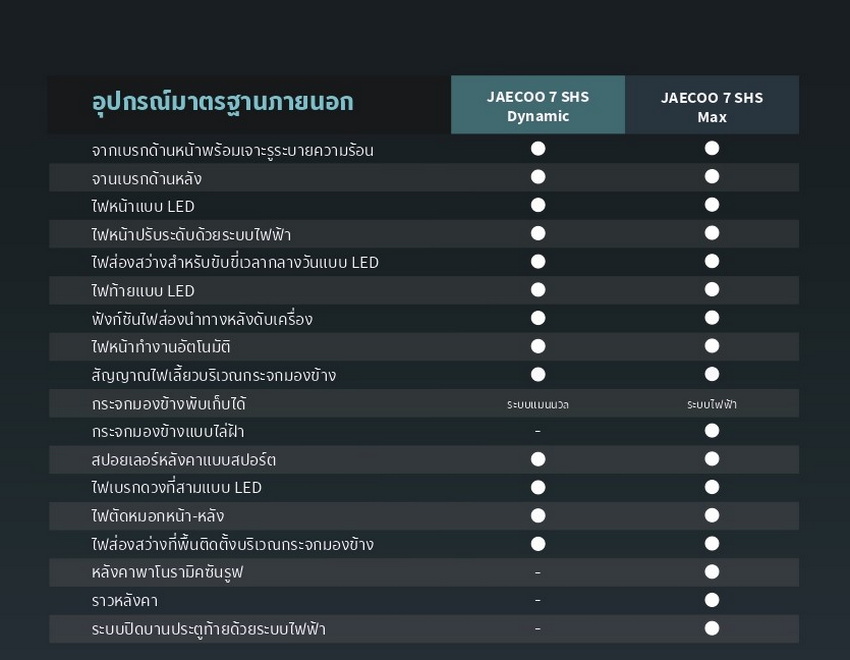Click Dynamic dot for ไฟหน้าแบบ LED
Image resolution: width=850 pixels, height=660 pixels.
(538, 205)
